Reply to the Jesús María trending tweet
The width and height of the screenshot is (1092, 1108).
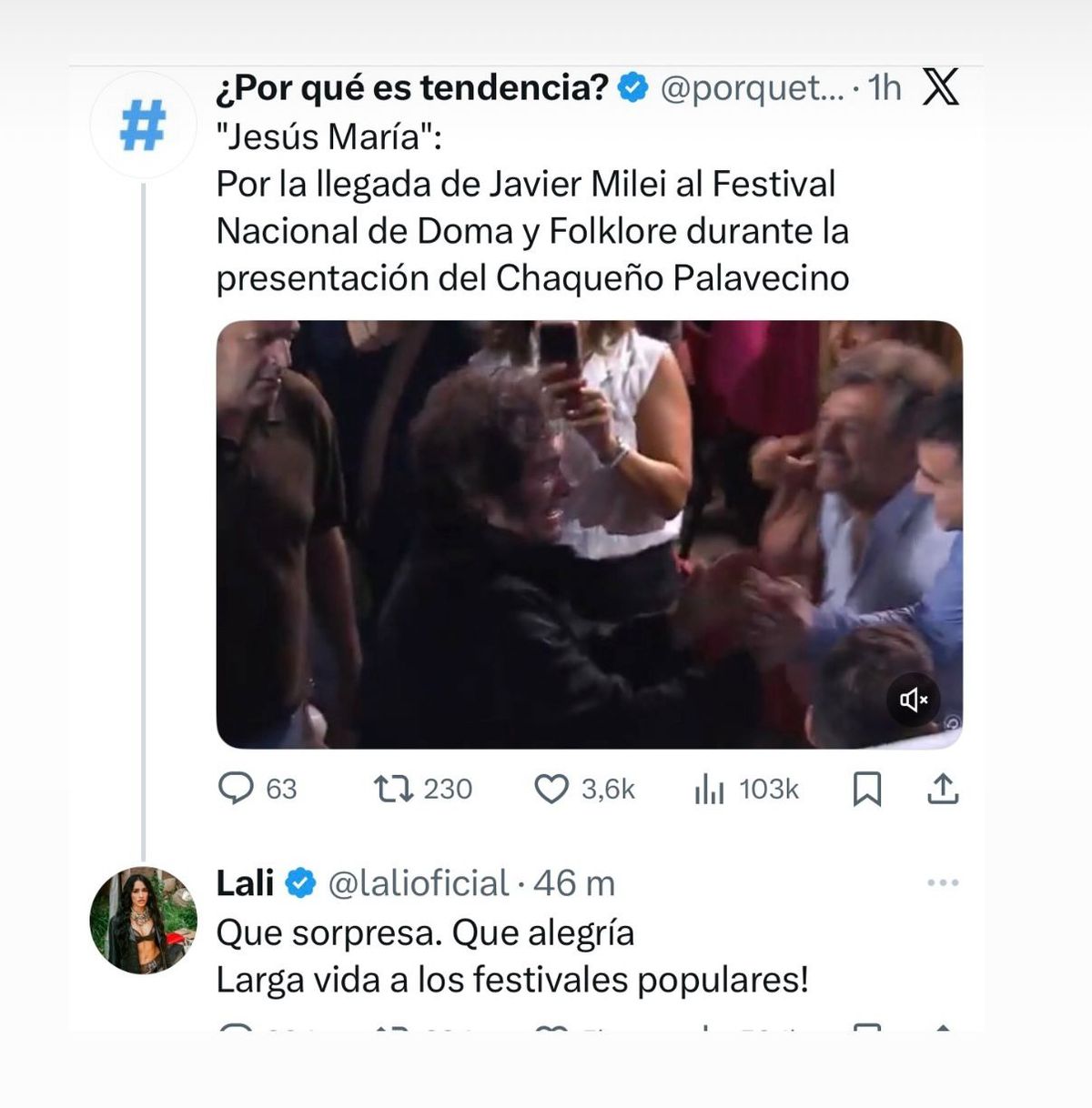tap(237, 788)
